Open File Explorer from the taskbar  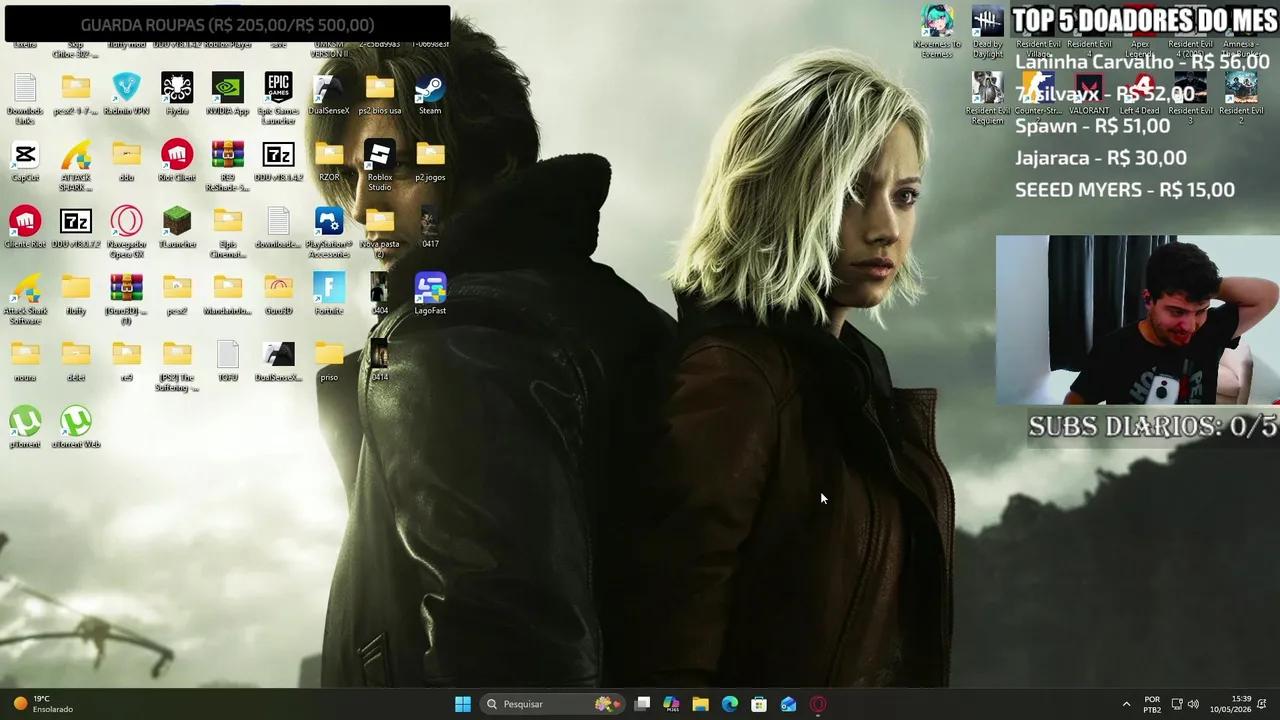click(700, 704)
